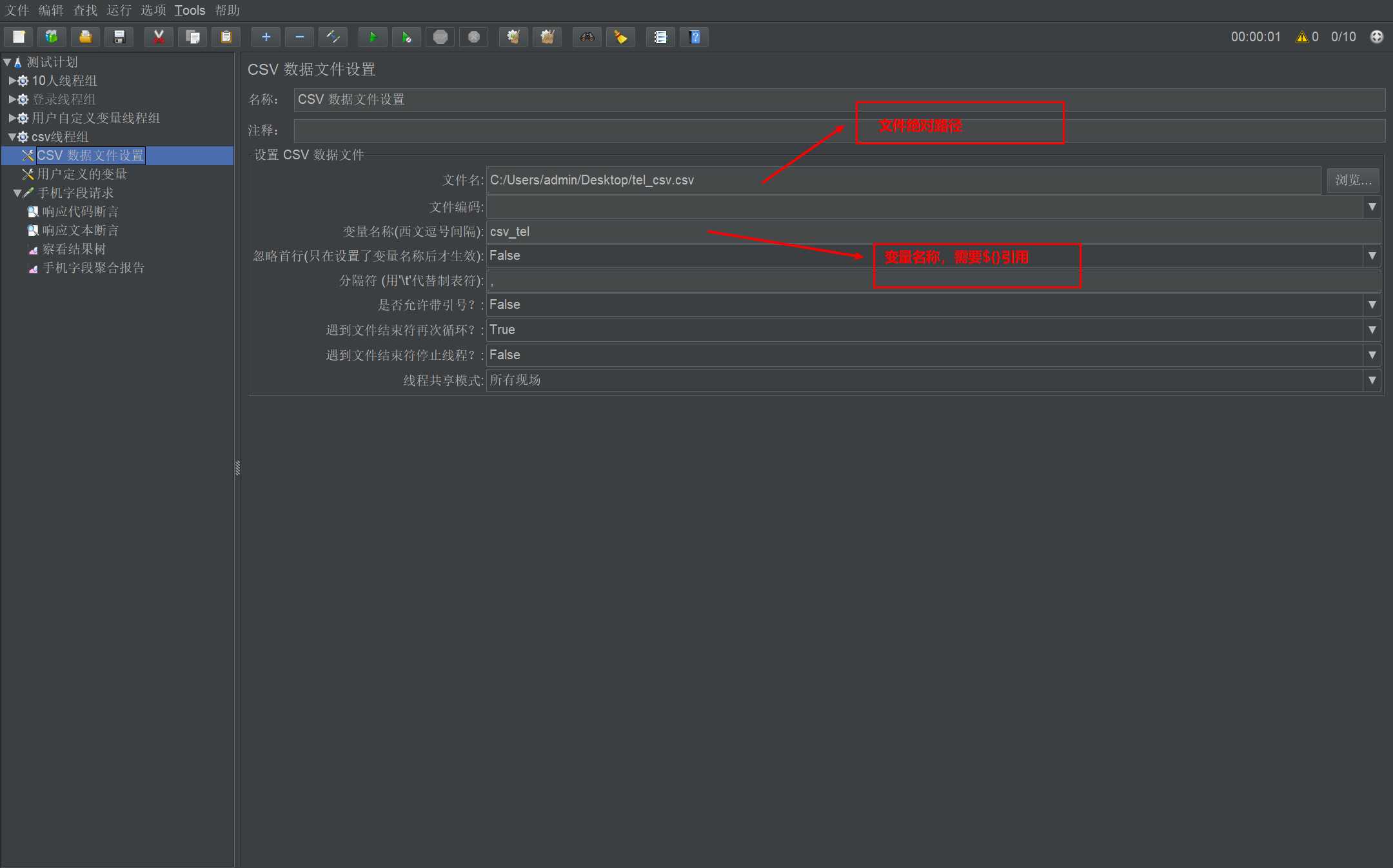This screenshot has height=868, width=1393.
Task: Open the Templates toolbar icon
Action: (x=52, y=37)
